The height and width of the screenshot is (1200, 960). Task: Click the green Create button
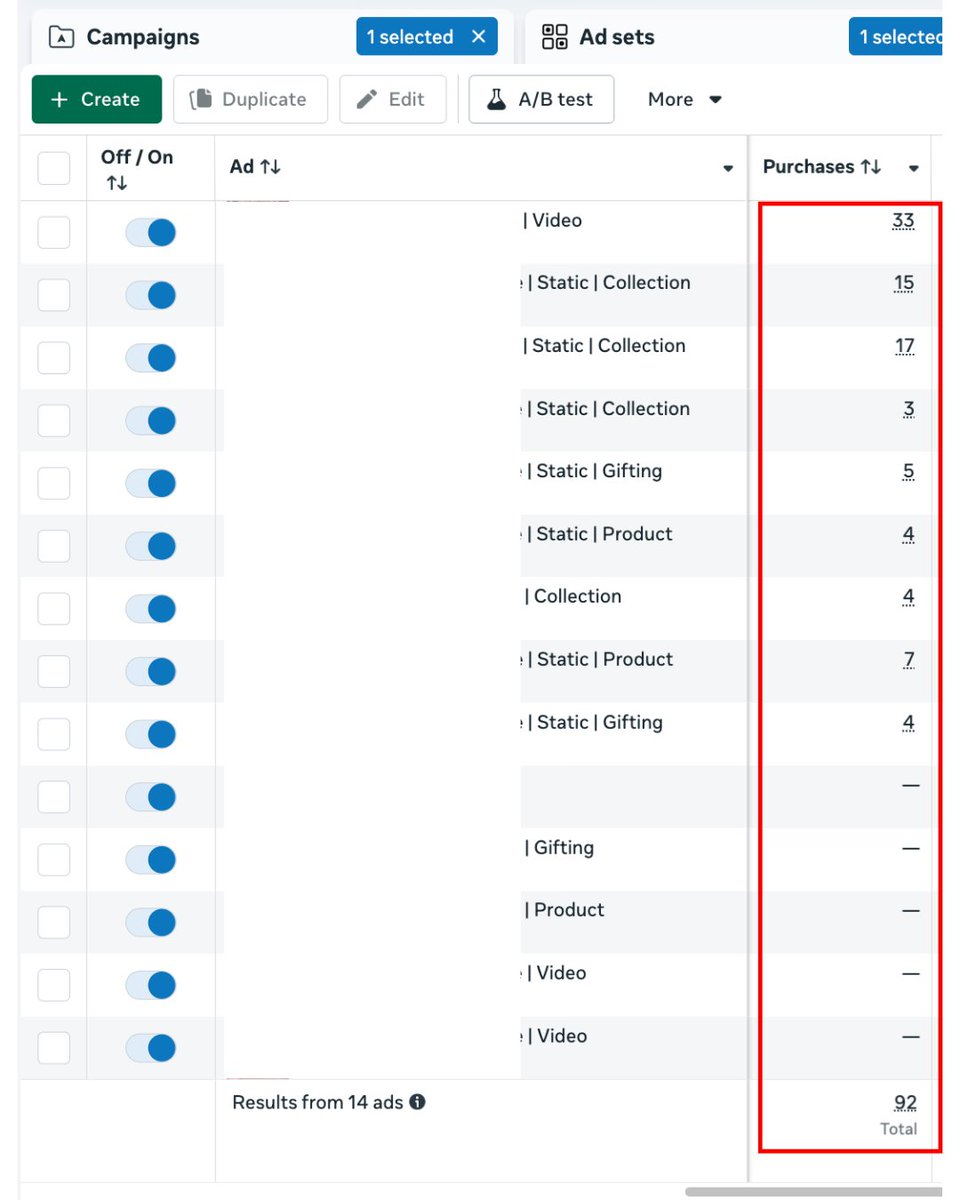[x=96, y=99]
